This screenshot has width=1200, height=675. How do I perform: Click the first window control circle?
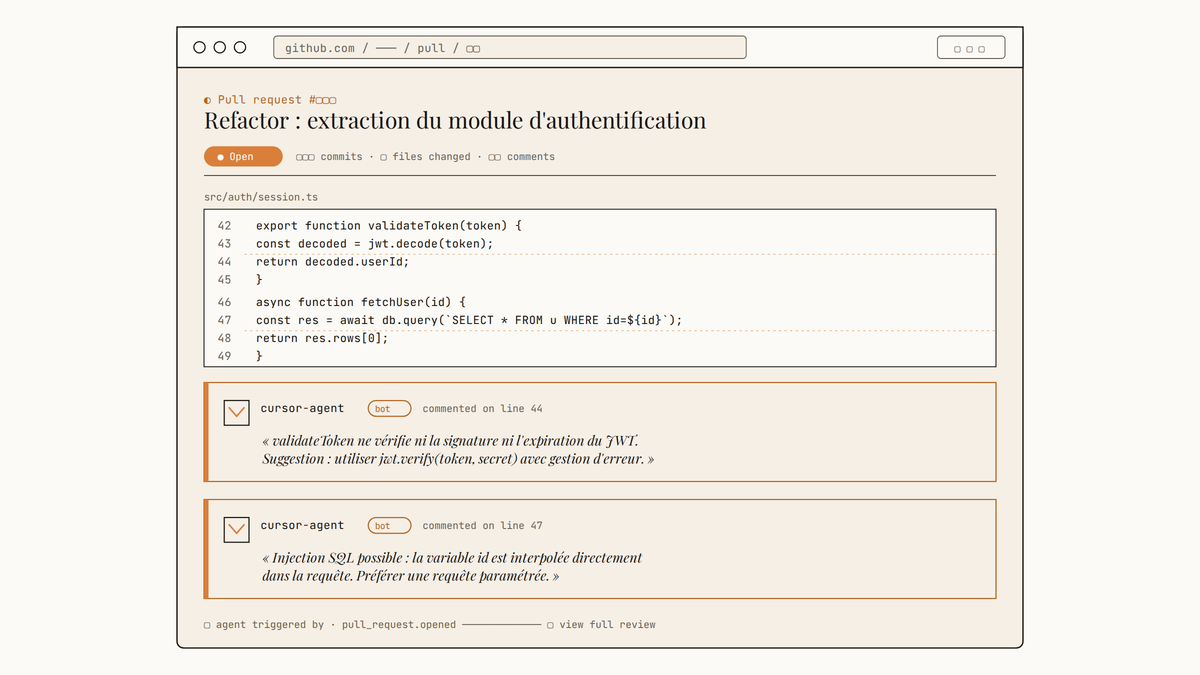pyautogui.click(x=199, y=47)
